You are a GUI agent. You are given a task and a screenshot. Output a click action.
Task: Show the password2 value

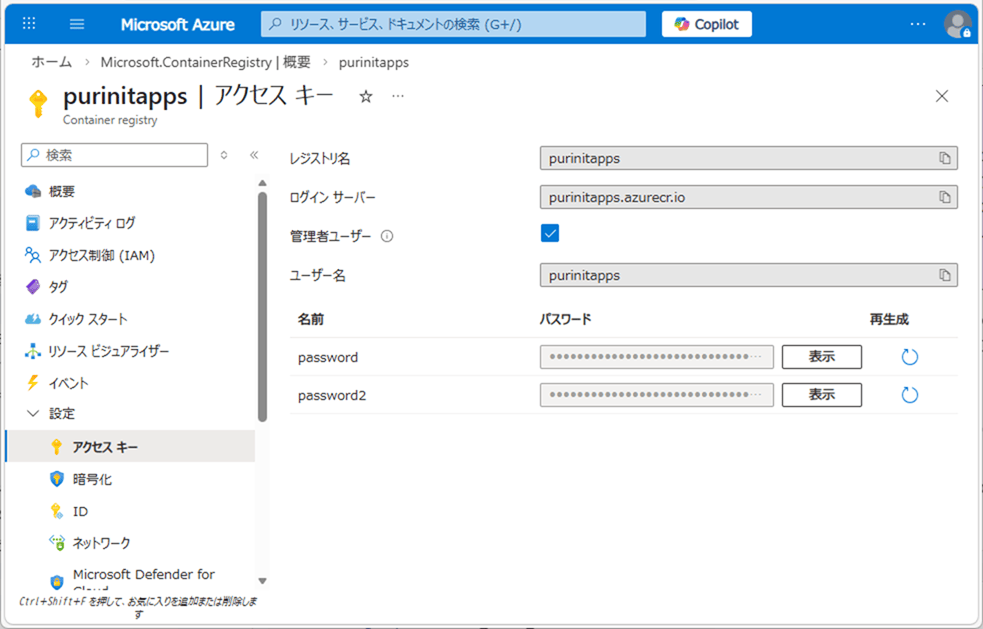pyautogui.click(x=821, y=395)
